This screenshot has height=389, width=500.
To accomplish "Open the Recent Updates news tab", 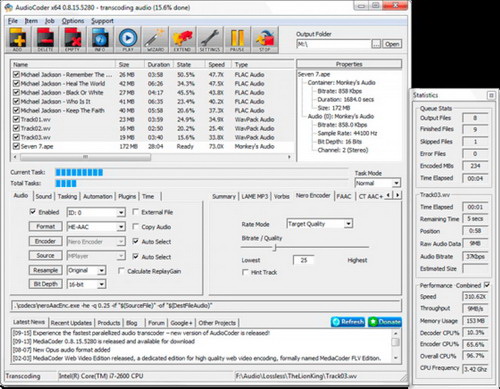I will pos(71,323).
